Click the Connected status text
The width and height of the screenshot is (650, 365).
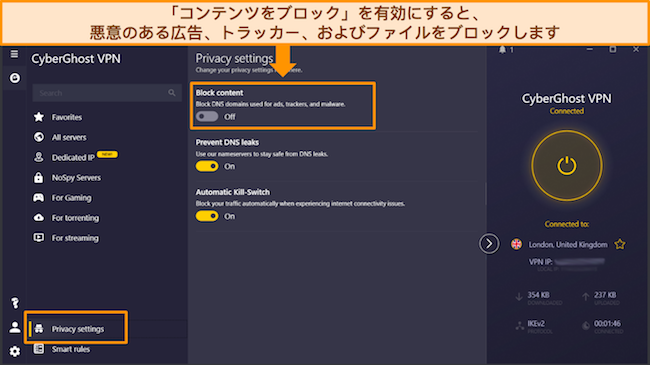(x=567, y=111)
